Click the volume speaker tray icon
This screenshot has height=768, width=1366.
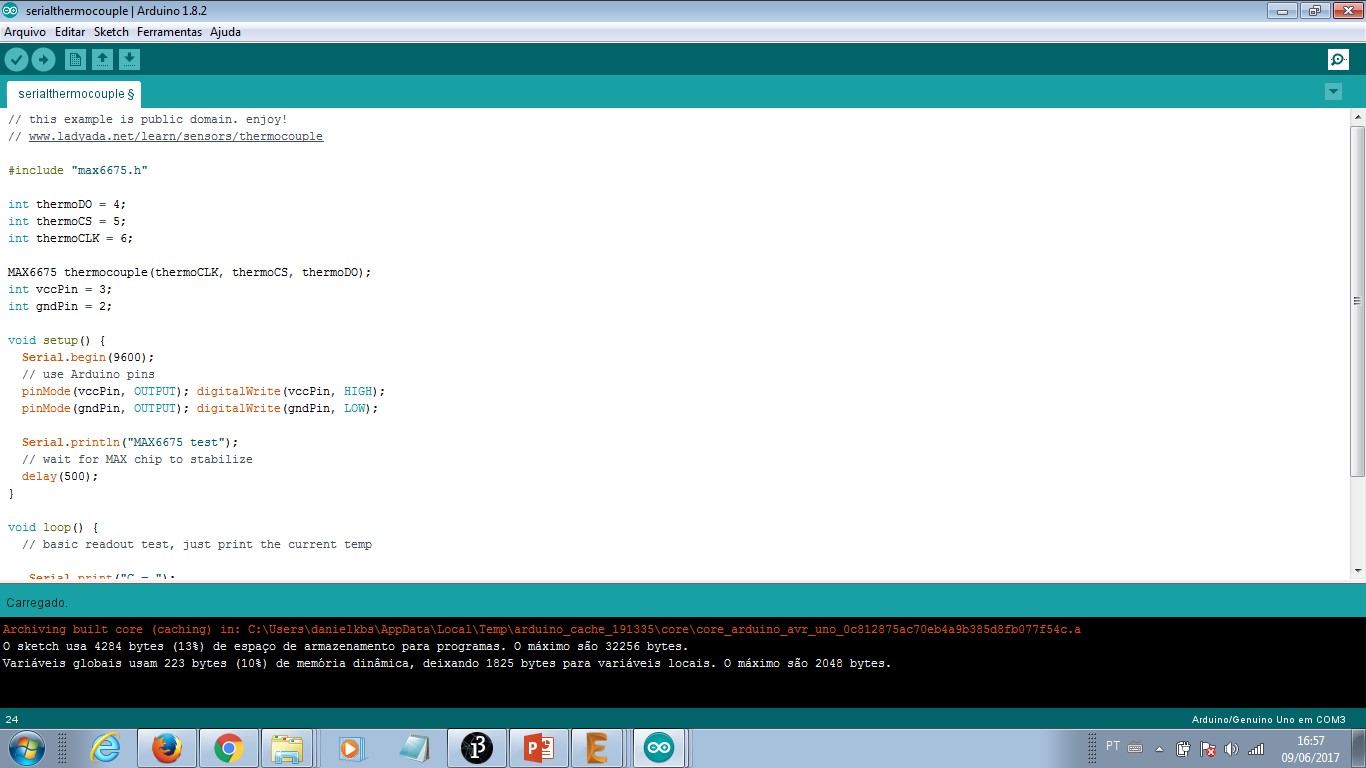coord(1231,748)
